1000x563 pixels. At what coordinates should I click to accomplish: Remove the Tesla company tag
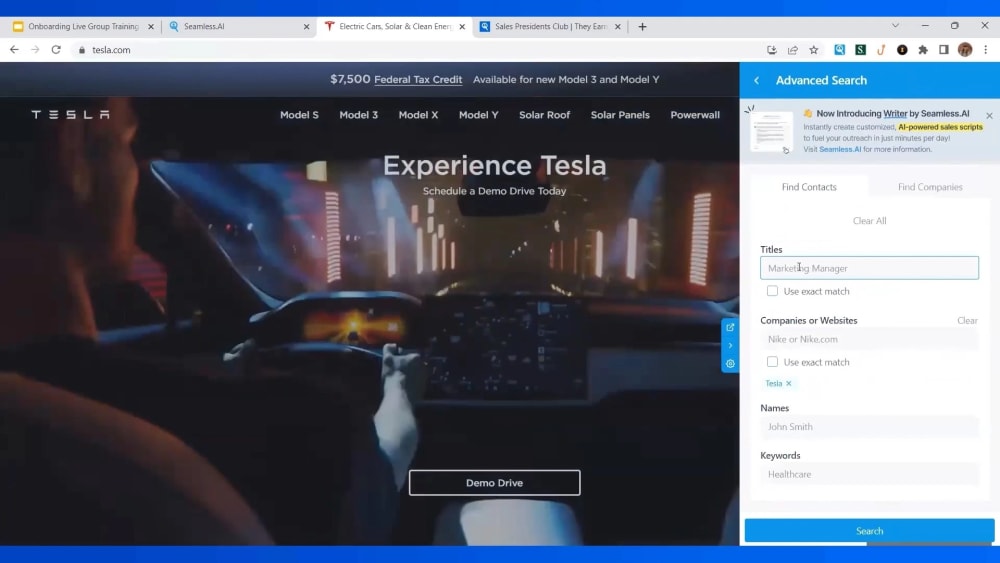pos(789,383)
